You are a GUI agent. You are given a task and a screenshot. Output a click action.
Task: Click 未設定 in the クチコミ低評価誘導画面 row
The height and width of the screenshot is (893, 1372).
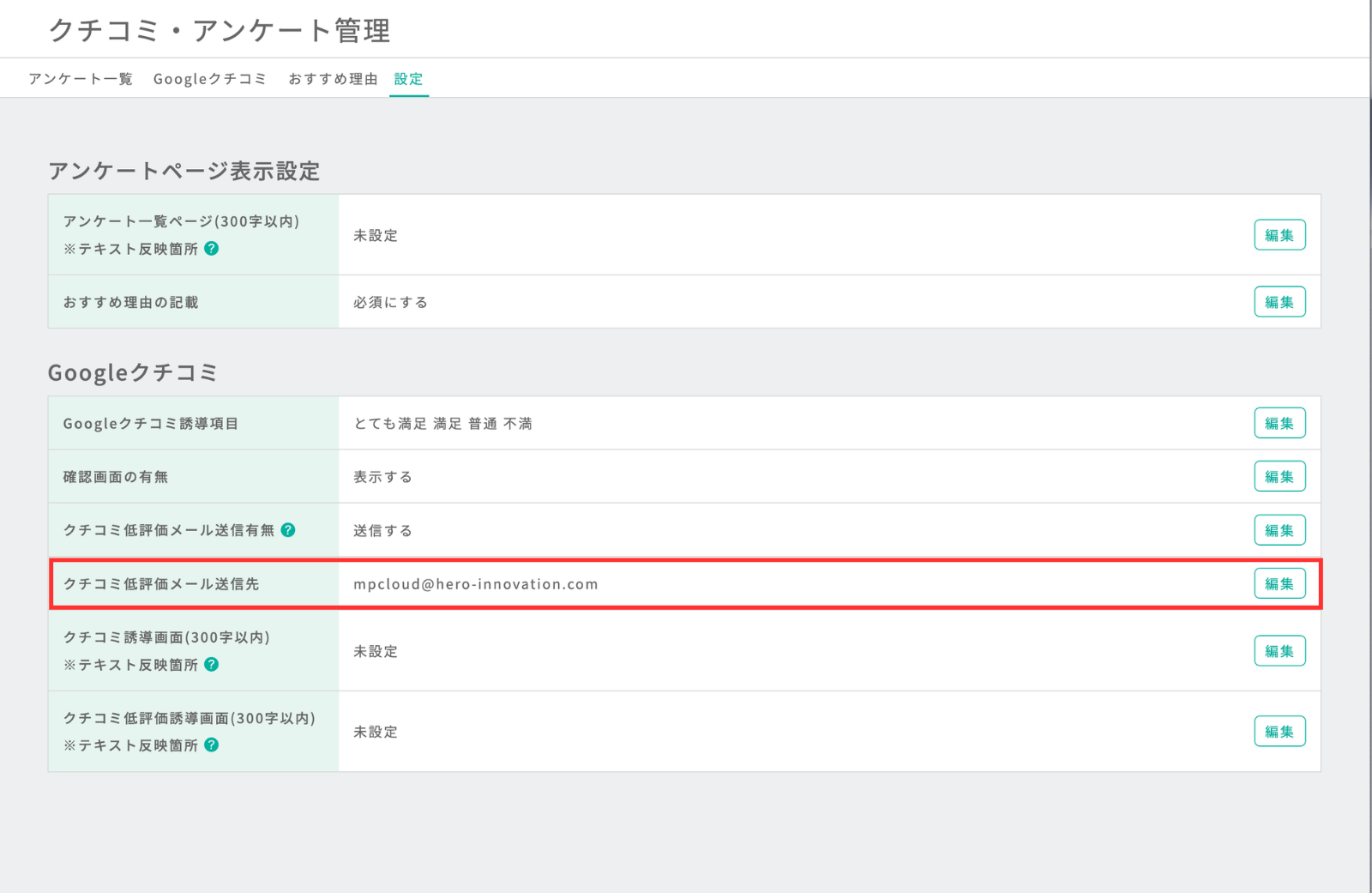point(376,732)
